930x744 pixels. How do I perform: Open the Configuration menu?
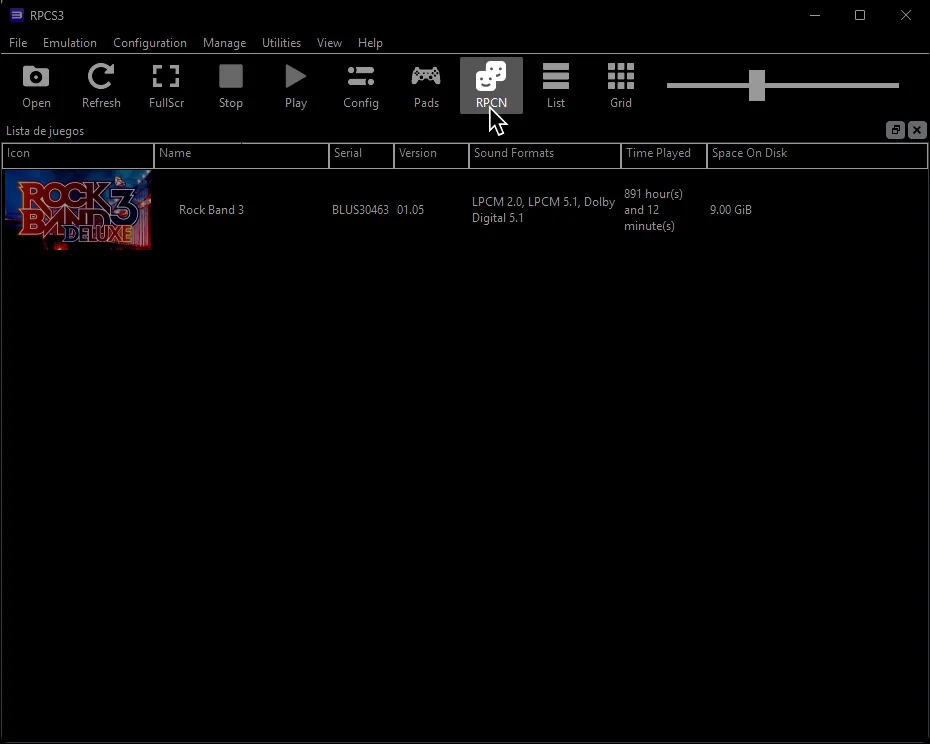(x=149, y=43)
